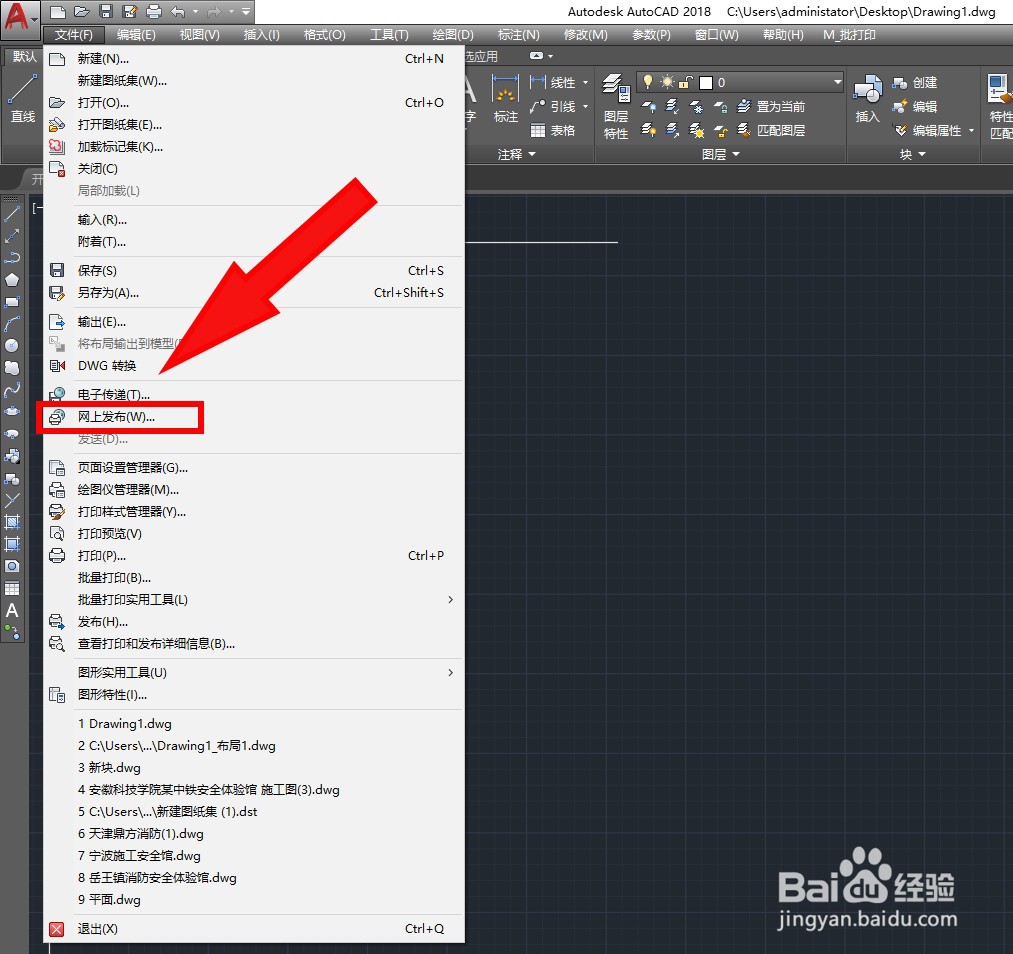Image resolution: width=1013 pixels, height=954 pixels.
Task: Switch to the 默认 ribbon tab
Action: pyautogui.click(x=23, y=56)
